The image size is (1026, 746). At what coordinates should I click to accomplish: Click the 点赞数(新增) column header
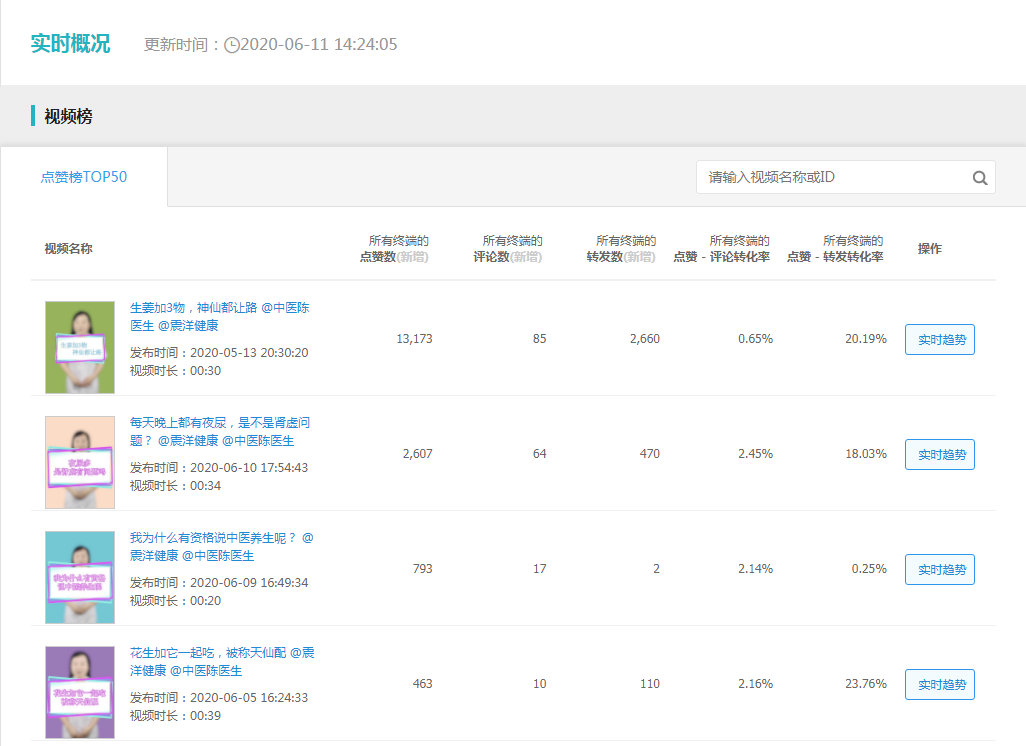pyautogui.click(x=395, y=249)
